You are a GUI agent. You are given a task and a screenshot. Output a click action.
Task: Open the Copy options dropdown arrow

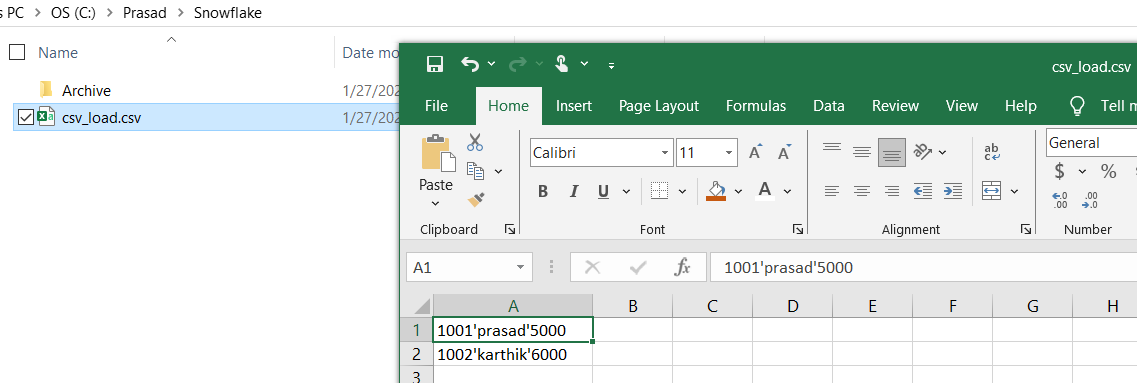(x=498, y=171)
